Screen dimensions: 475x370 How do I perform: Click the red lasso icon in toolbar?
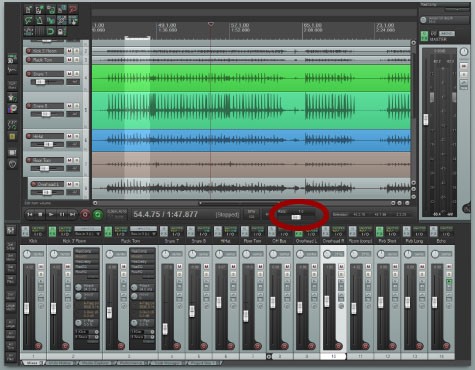73,9
